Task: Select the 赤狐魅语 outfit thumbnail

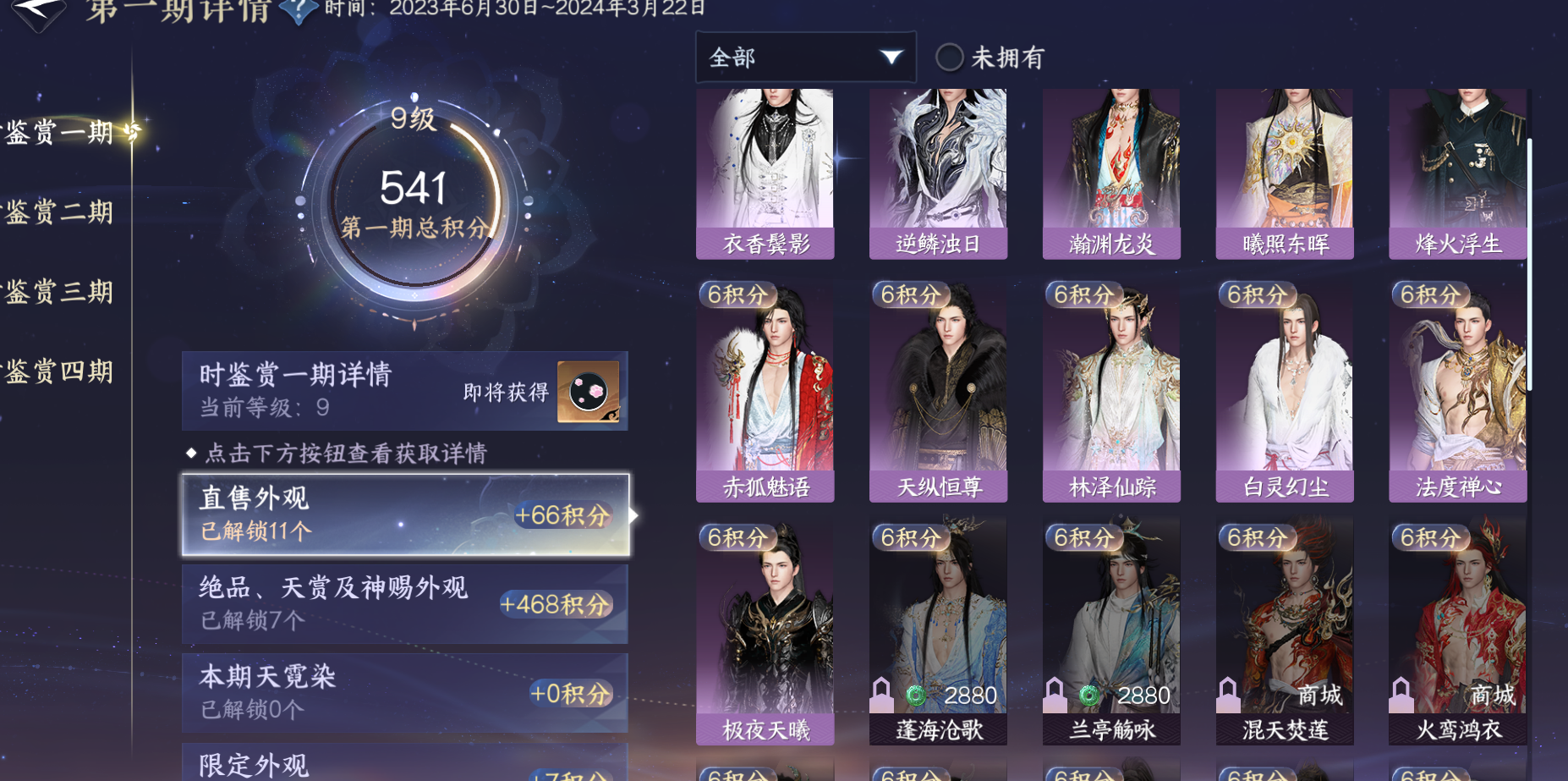Action: tap(765, 393)
